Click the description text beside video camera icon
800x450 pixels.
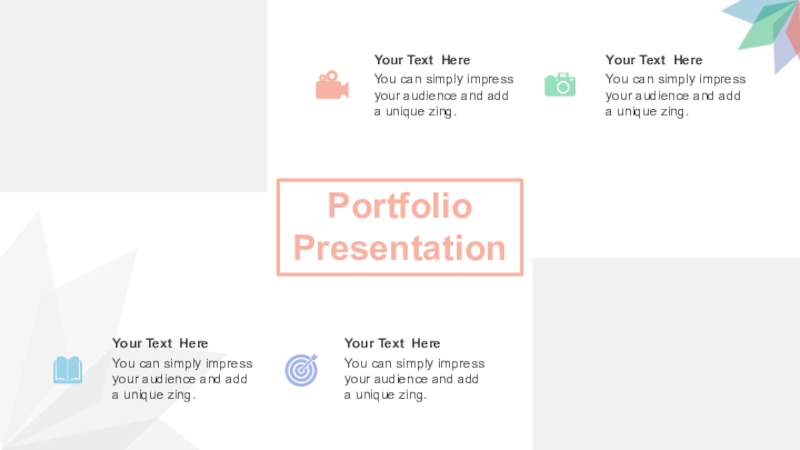click(443, 95)
